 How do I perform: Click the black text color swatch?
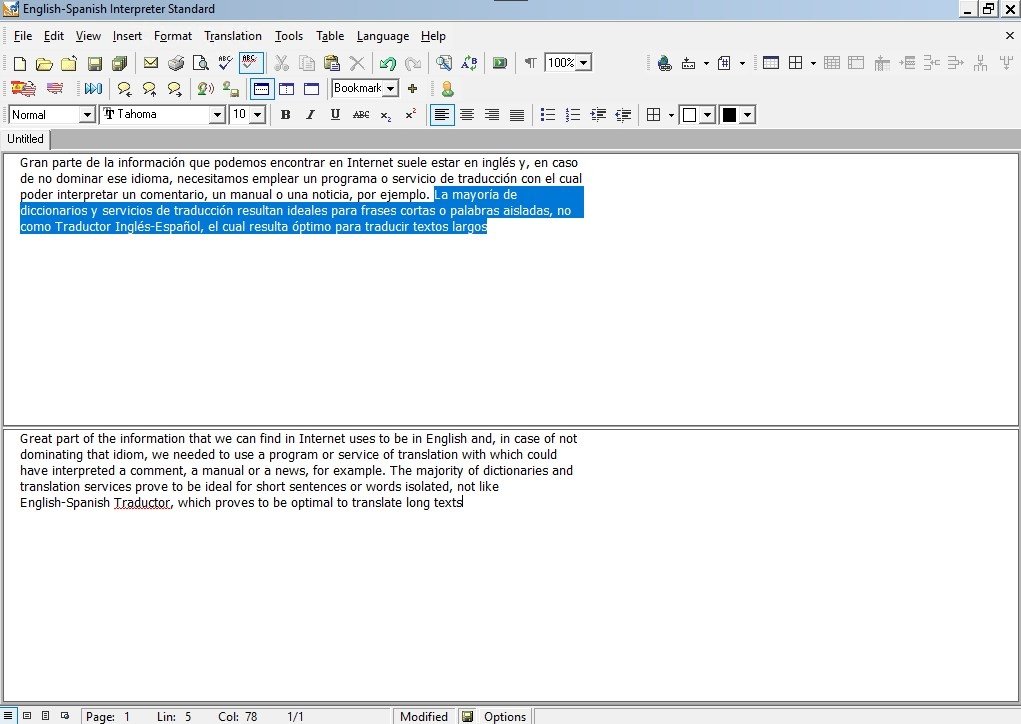(x=729, y=115)
